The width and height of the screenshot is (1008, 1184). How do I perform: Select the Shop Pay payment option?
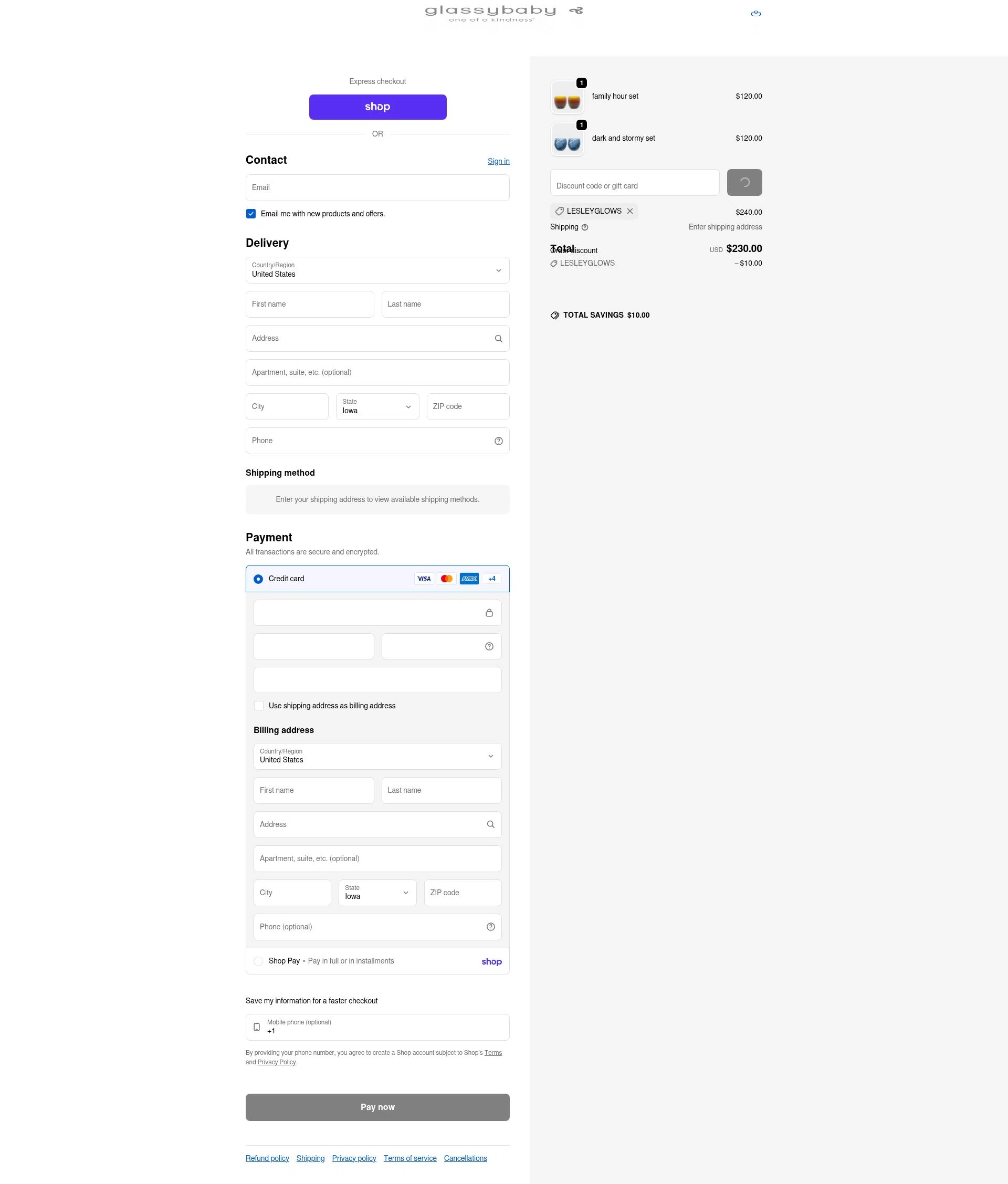pos(258,961)
